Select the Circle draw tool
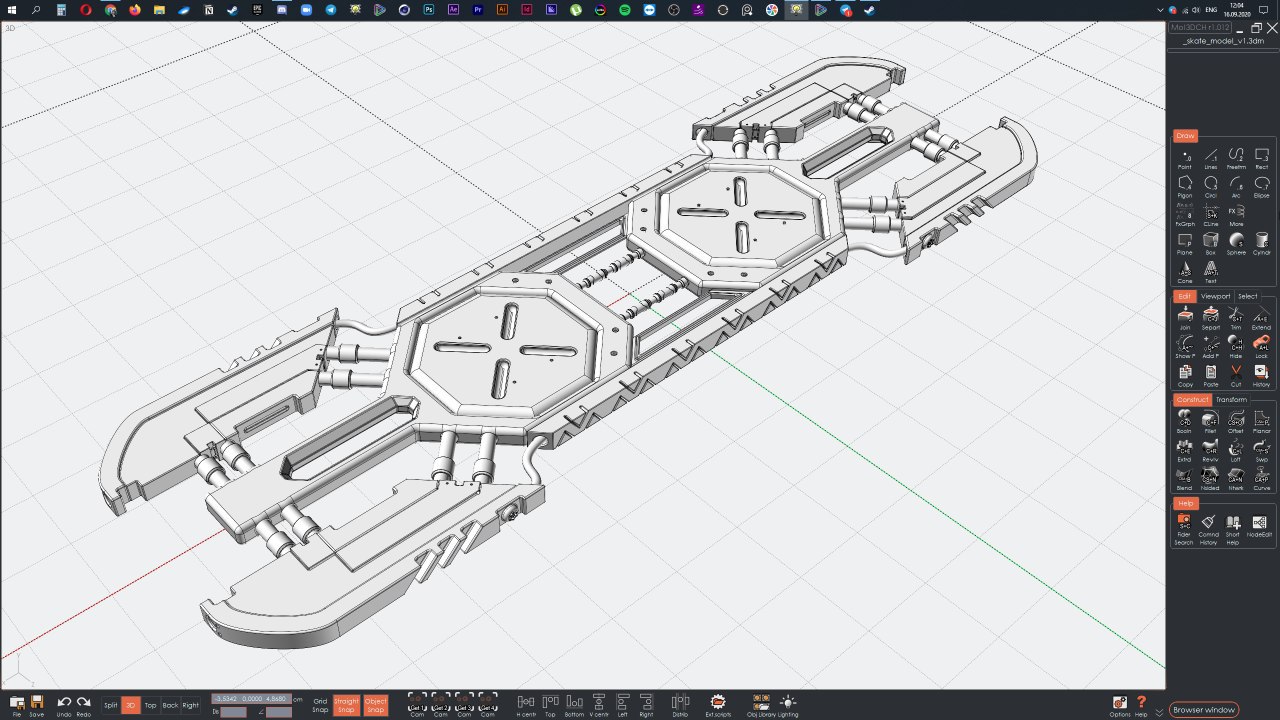The height and width of the screenshot is (720, 1280). coord(1210,186)
